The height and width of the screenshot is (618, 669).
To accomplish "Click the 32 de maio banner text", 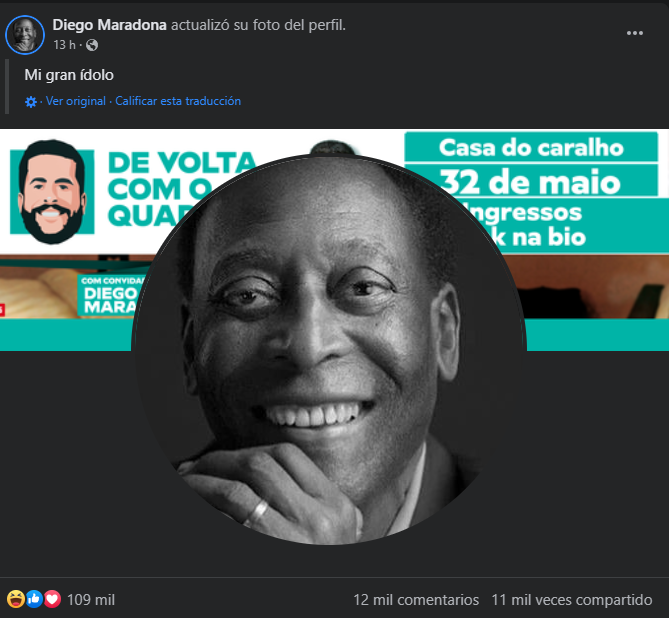I will click(530, 182).
